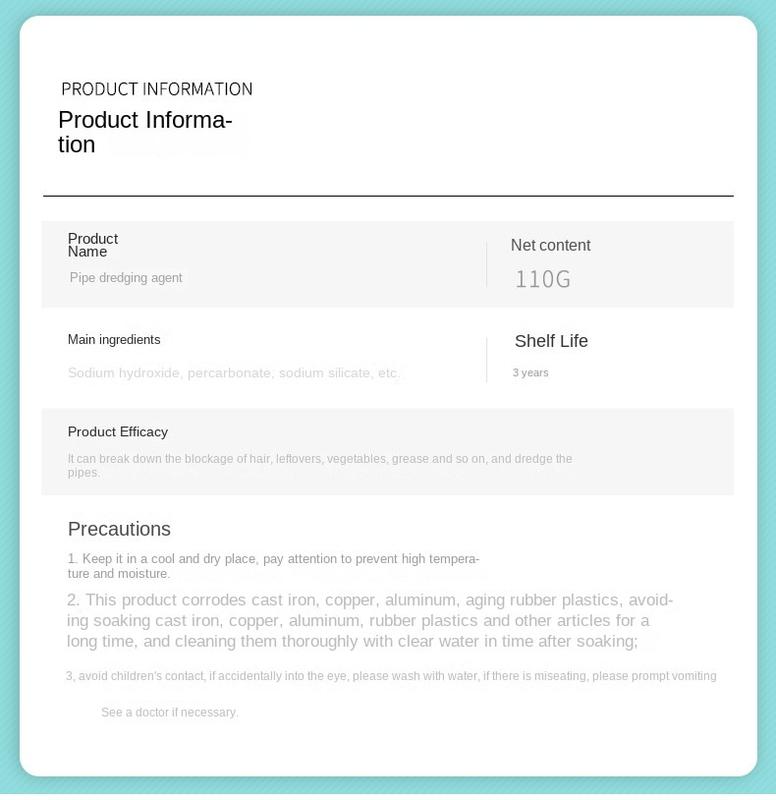Select precaution 1 about cool dry place

point(273,566)
